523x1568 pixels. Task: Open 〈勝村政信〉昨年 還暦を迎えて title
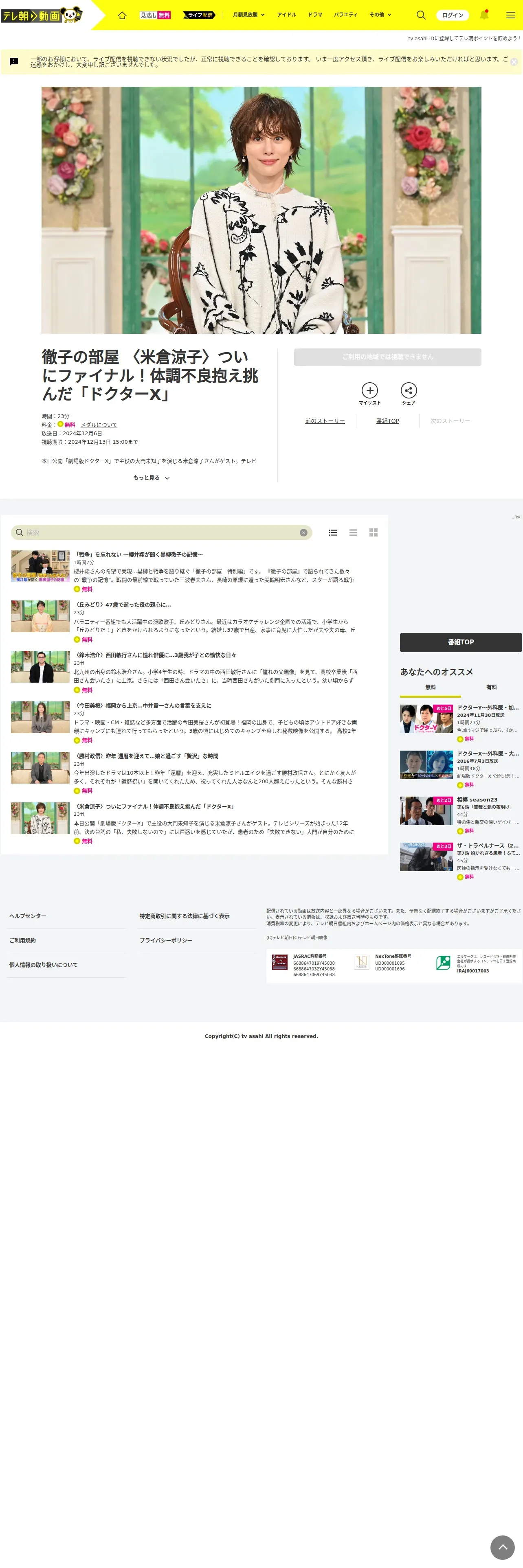pyautogui.click(x=146, y=757)
